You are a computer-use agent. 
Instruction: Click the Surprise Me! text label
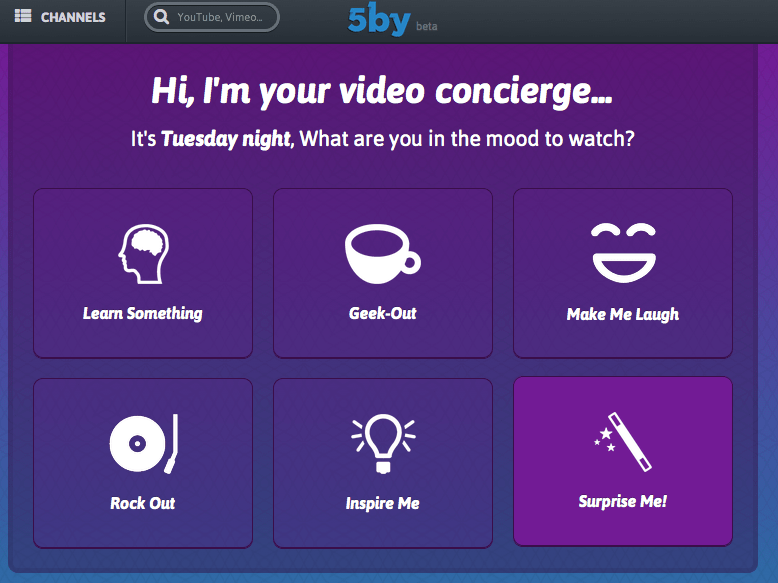(623, 501)
